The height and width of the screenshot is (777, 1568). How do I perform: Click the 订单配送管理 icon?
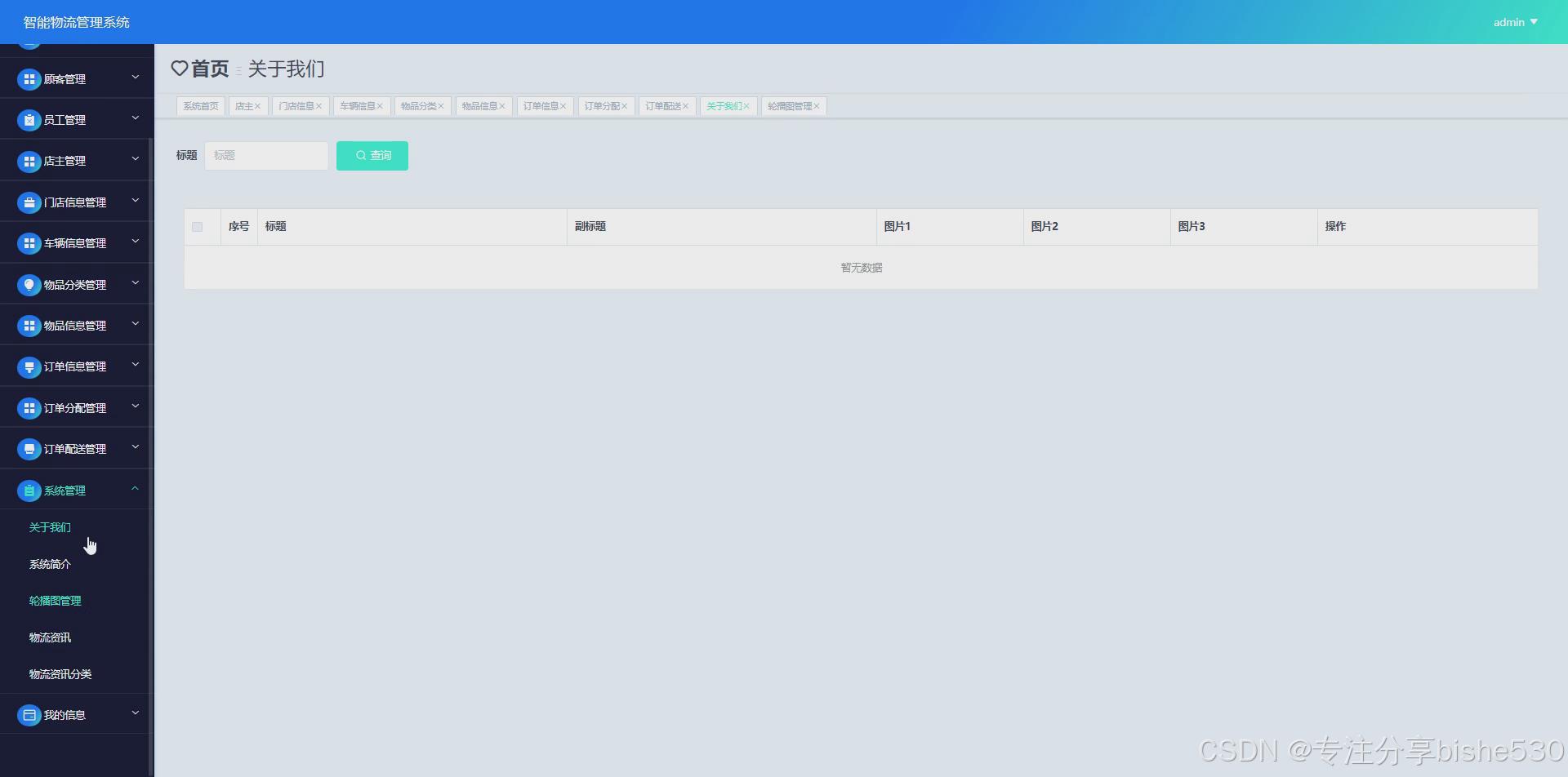(29, 449)
